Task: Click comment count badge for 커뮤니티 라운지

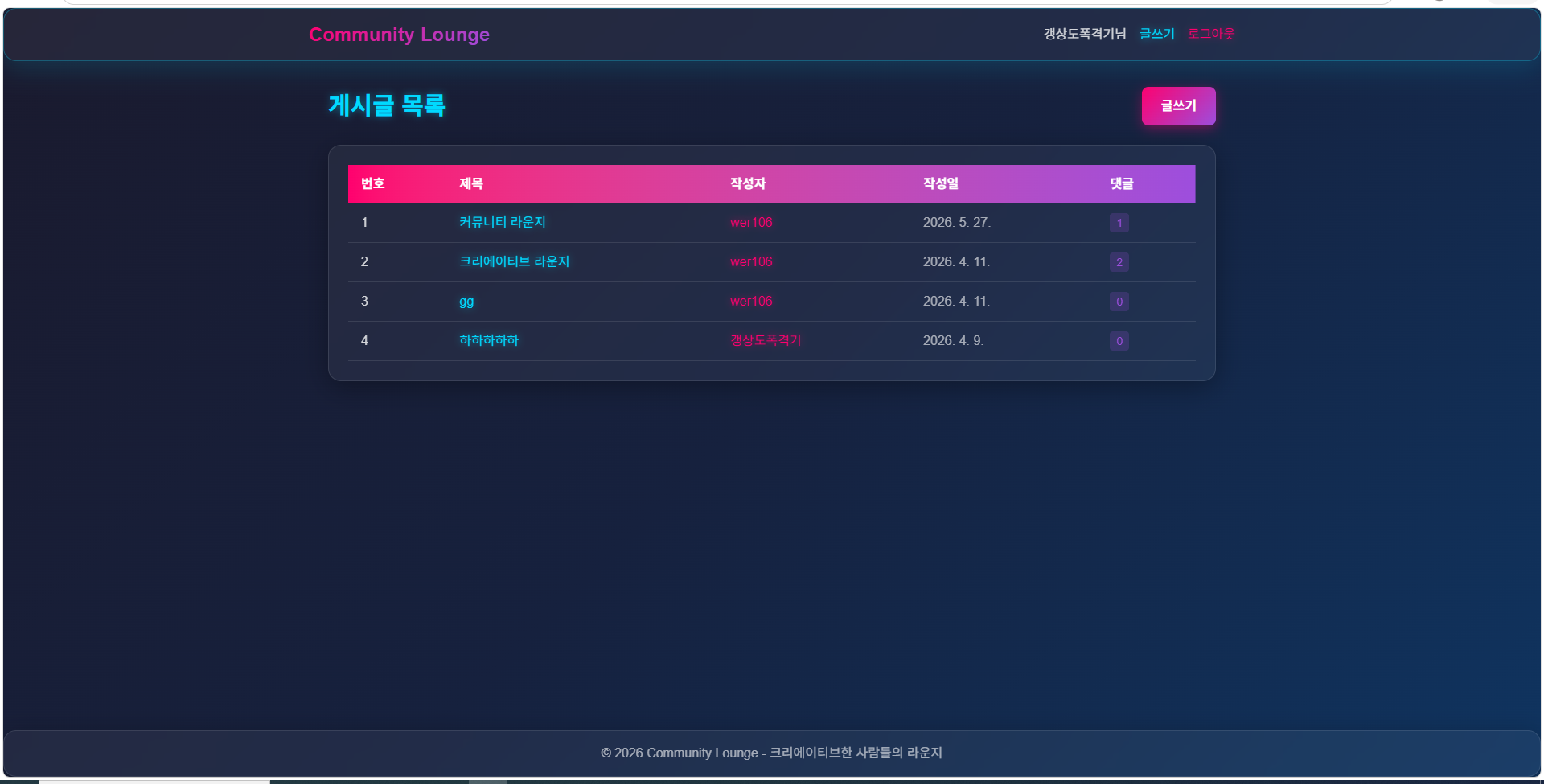Action: tap(1119, 223)
